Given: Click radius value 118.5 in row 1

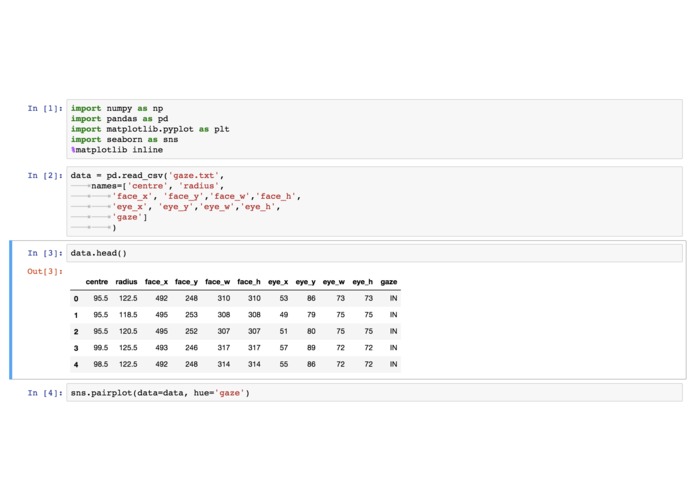Looking at the screenshot, I should [x=128, y=315].
